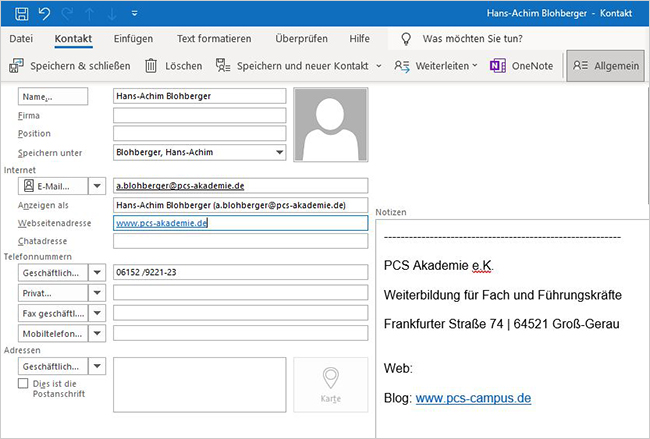Click the text 'PCS Akademie e.K.' in notes
Image resolution: width=650 pixels, height=439 pixels.
[x=439, y=265]
